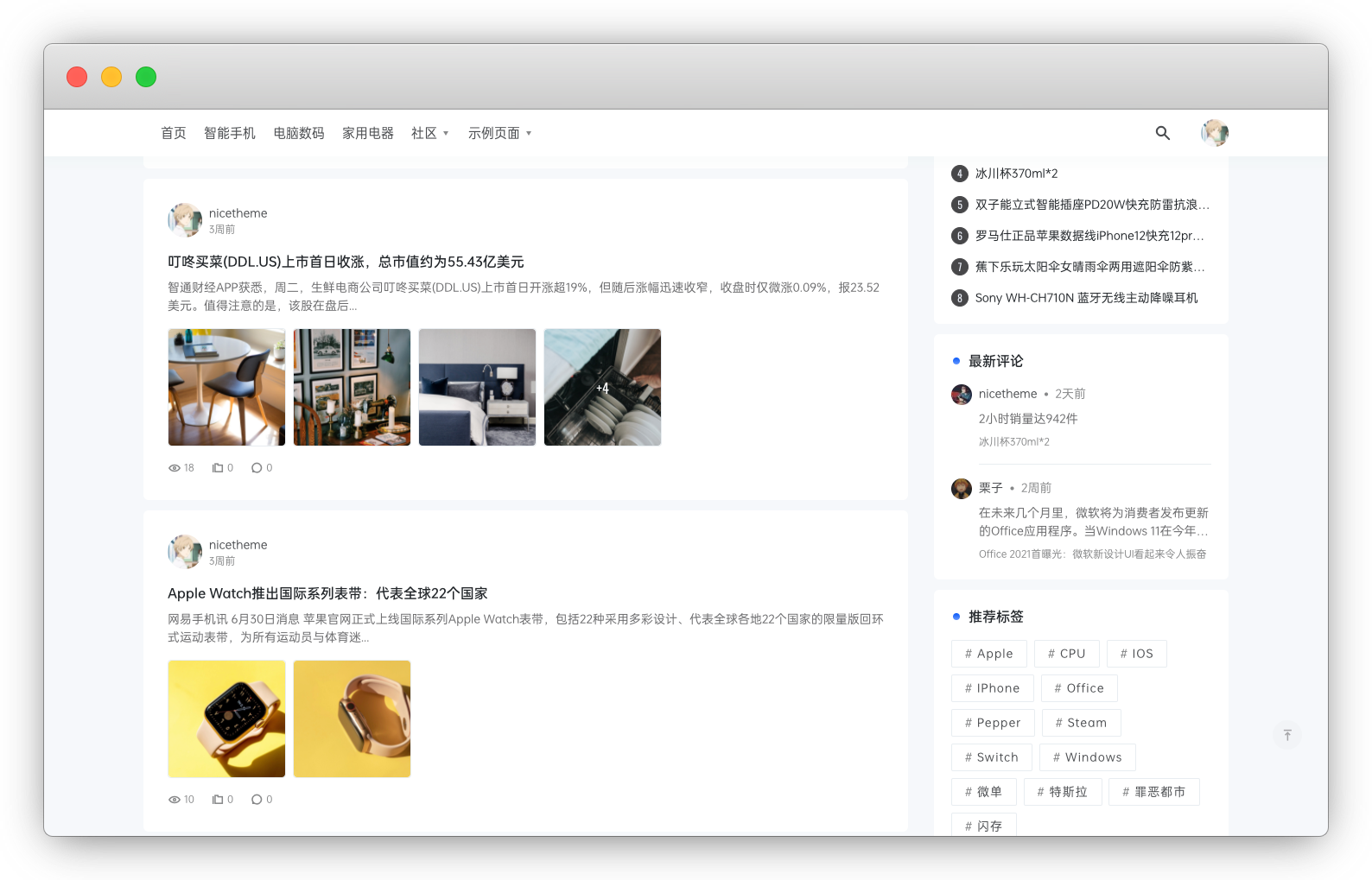
Task: Select the # Steam tag
Action: click(x=1082, y=723)
